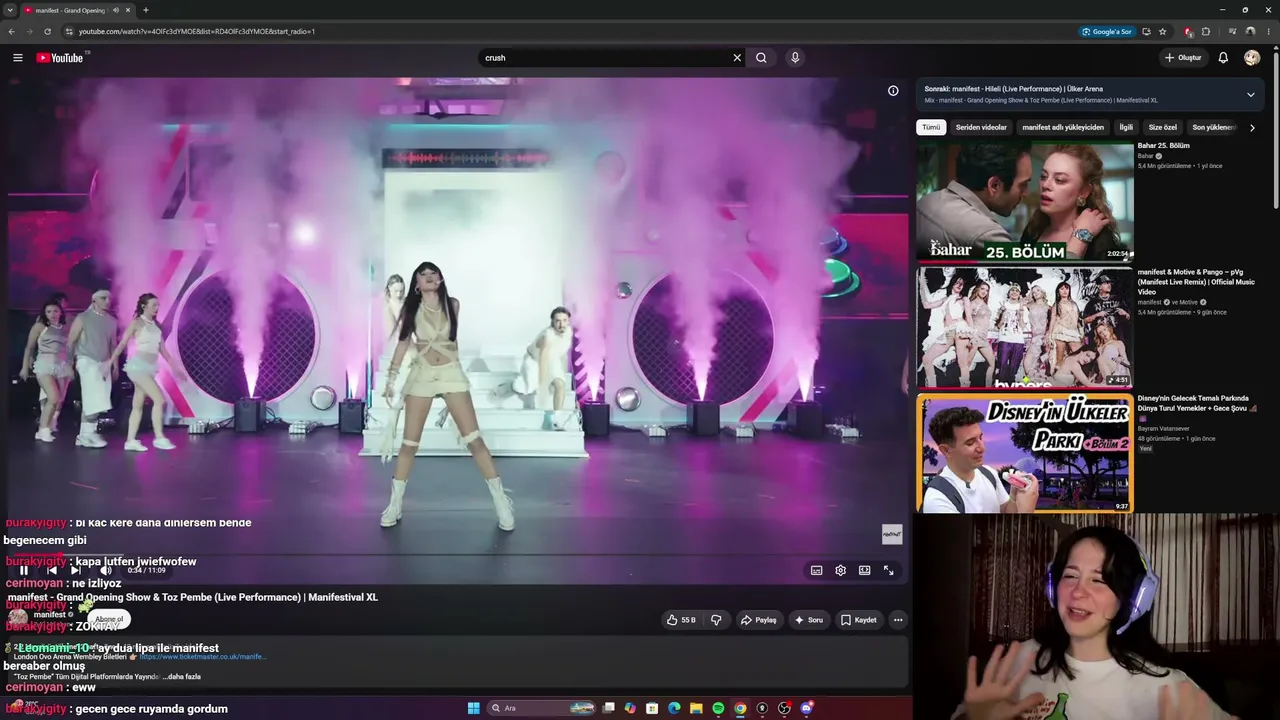
Task: Open a new browser tab
Action: click(x=146, y=10)
